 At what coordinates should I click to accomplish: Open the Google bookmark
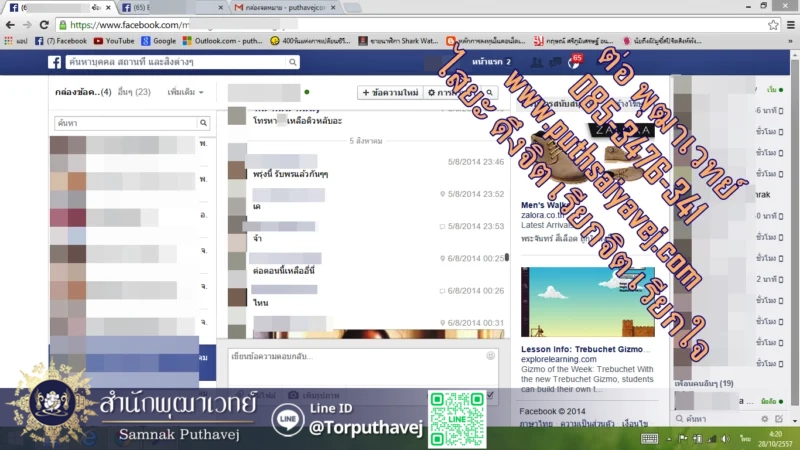point(159,41)
